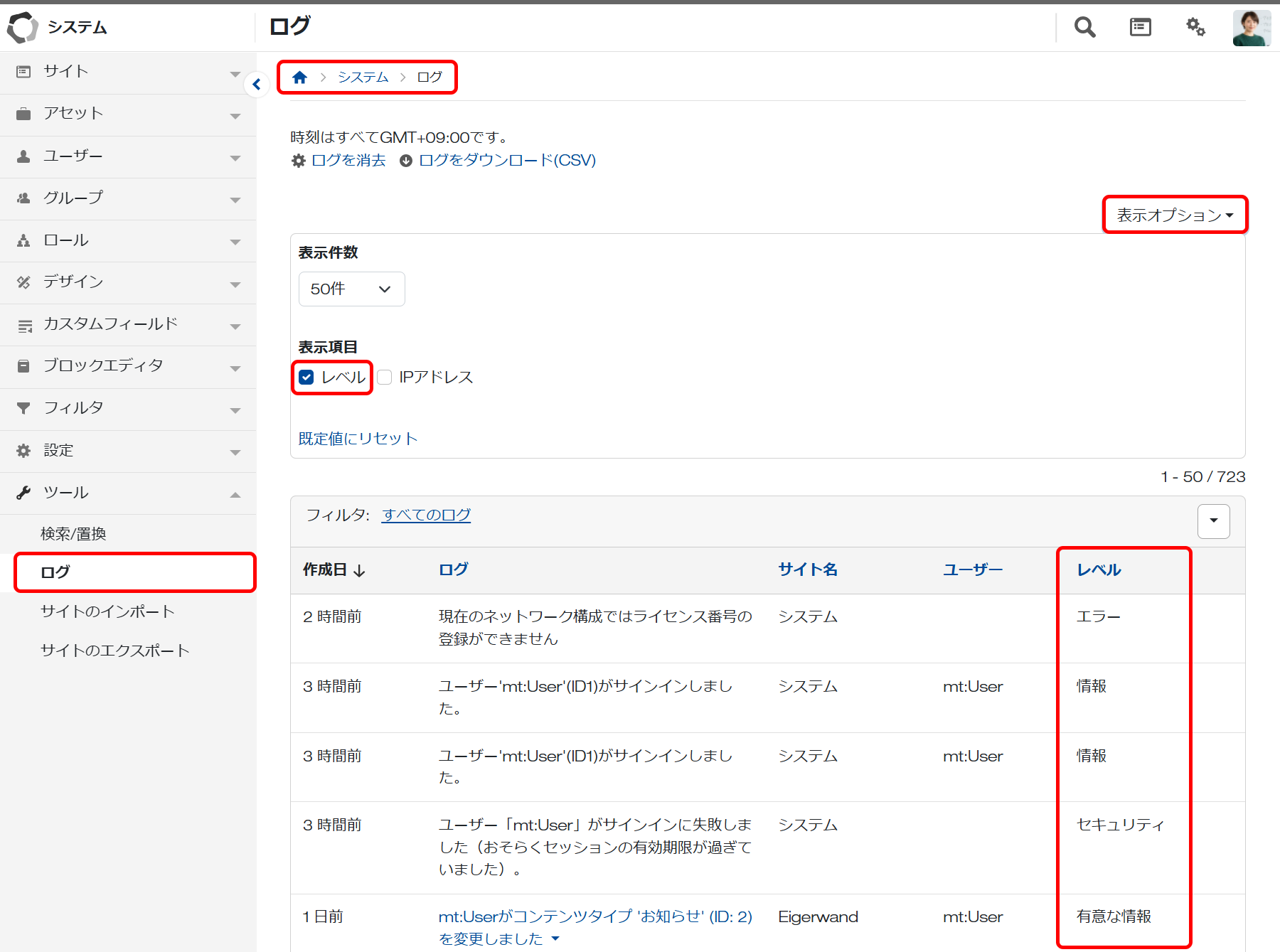Select サイトのエクスポート in the tools menu

pyautogui.click(x=115, y=651)
